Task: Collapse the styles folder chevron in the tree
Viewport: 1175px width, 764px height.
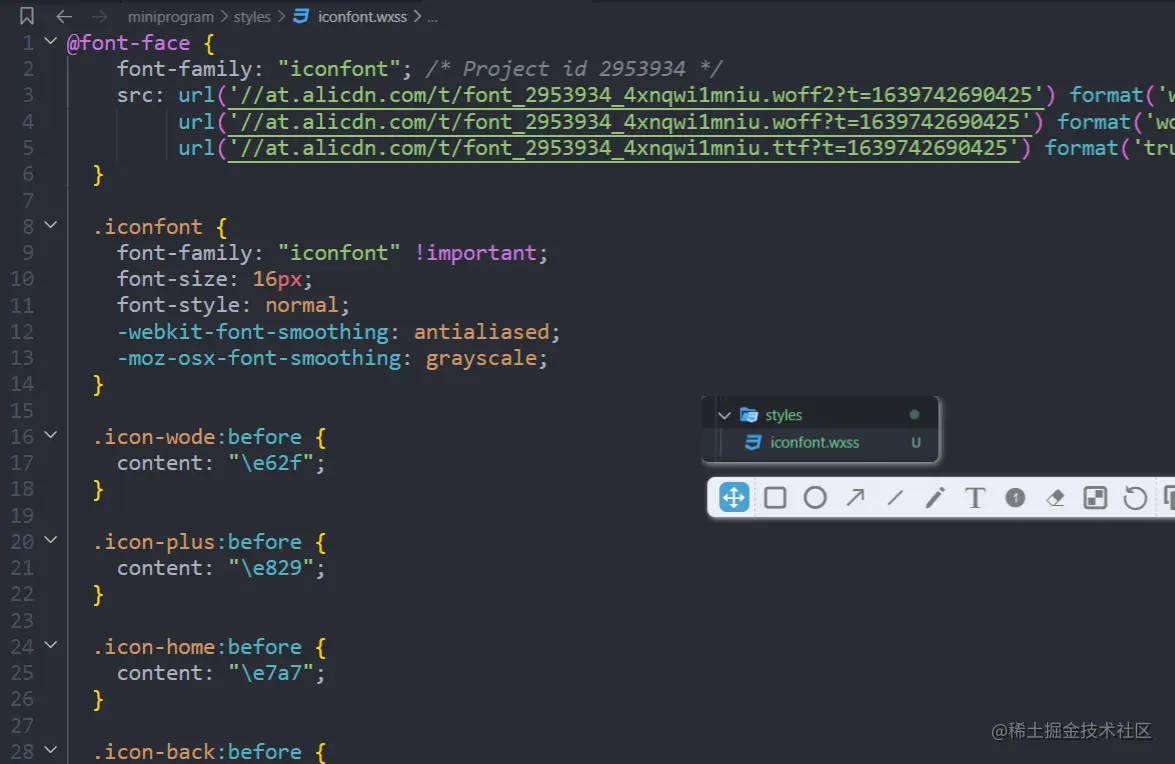Action: [724, 415]
